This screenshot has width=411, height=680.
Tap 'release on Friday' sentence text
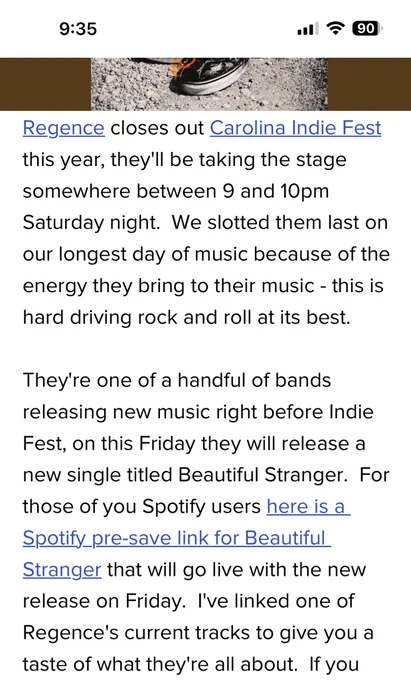pyautogui.click(x=104, y=601)
